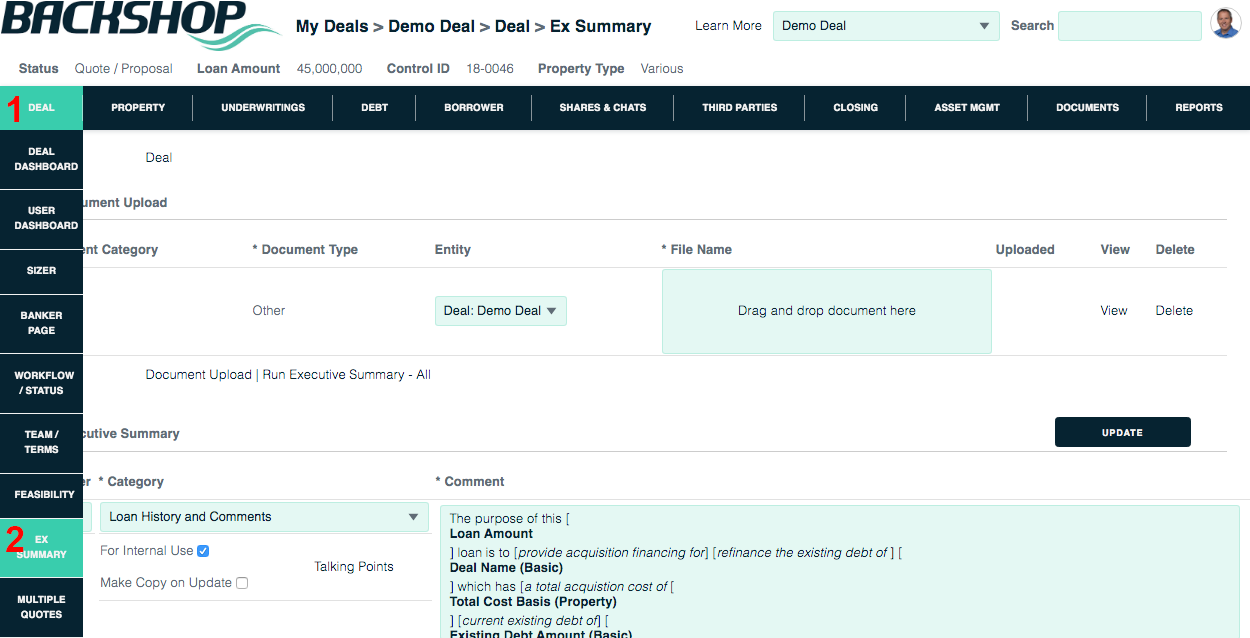Click the breadcrumb My Deals > Demo Deal > Deal > Ex Summary
The image size is (1250, 638).
474,26
